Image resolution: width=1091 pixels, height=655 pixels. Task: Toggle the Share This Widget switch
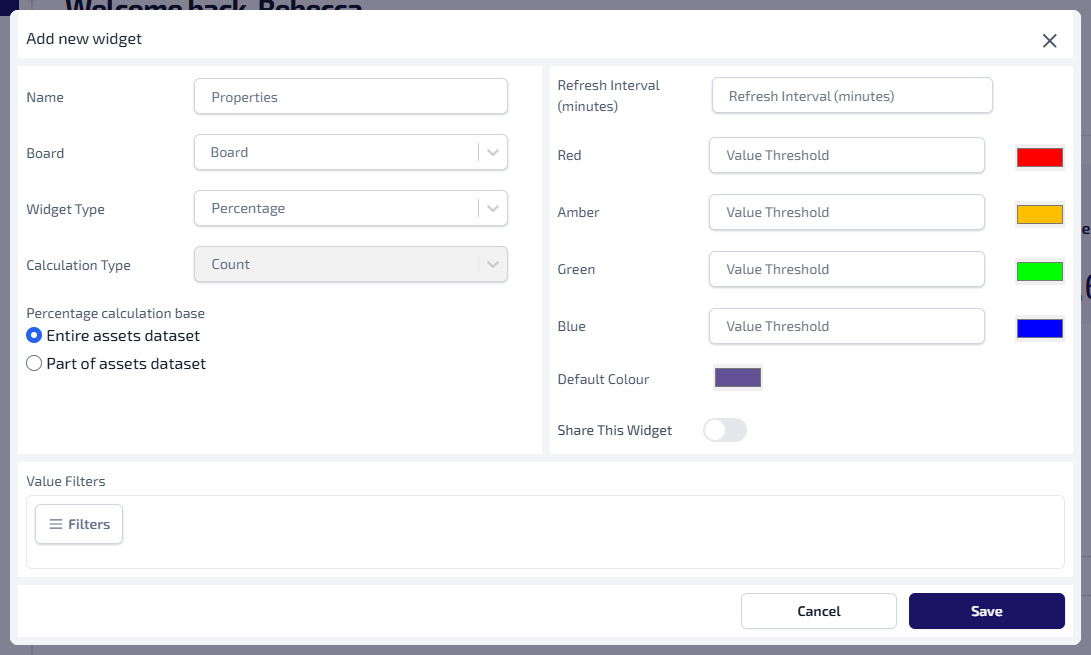(x=725, y=430)
